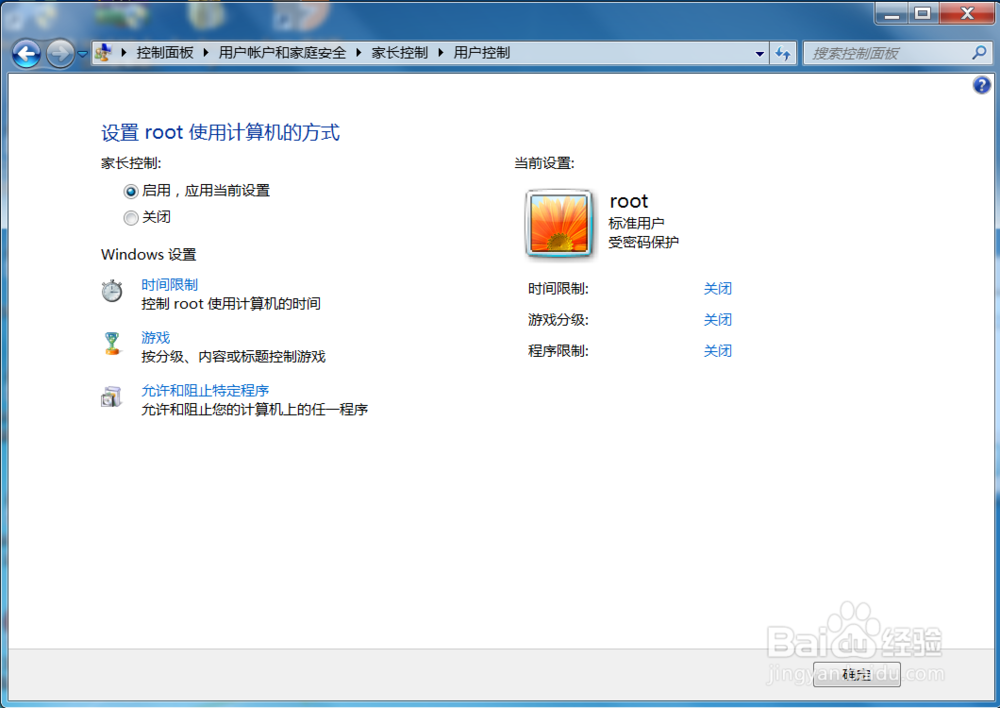1000x708 pixels.
Task: Click text 允许和阻止您的计算机上的任一程序
Action: pyautogui.click(x=254, y=409)
